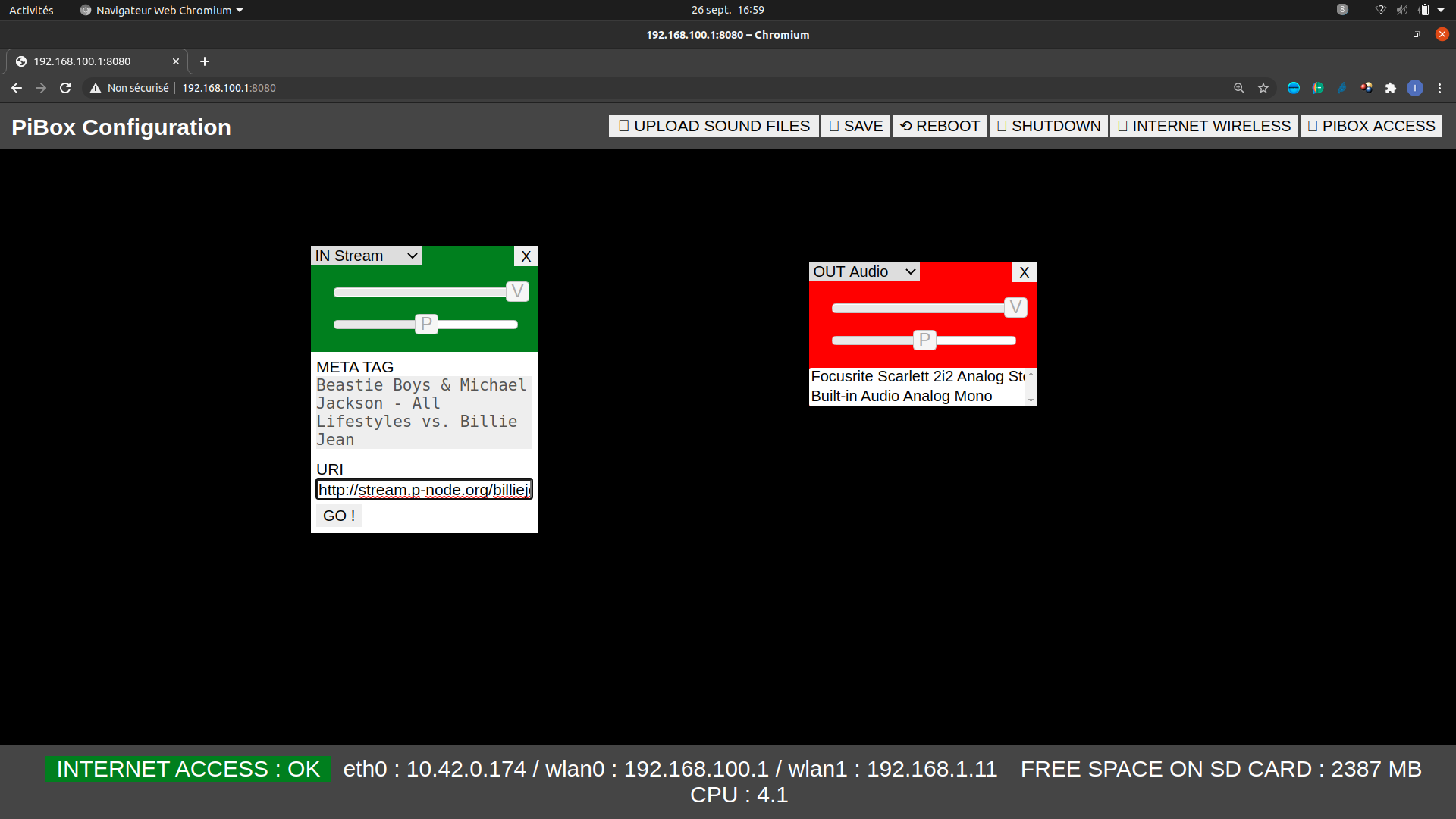1456x819 pixels.
Task: Click the browser reload page icon
Action: [x=65, y=88]
